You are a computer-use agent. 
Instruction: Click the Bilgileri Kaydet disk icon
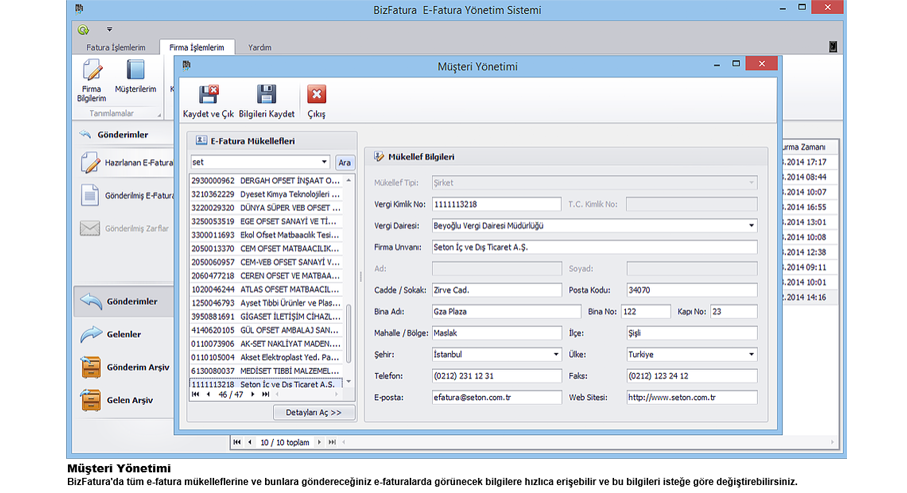266,95
